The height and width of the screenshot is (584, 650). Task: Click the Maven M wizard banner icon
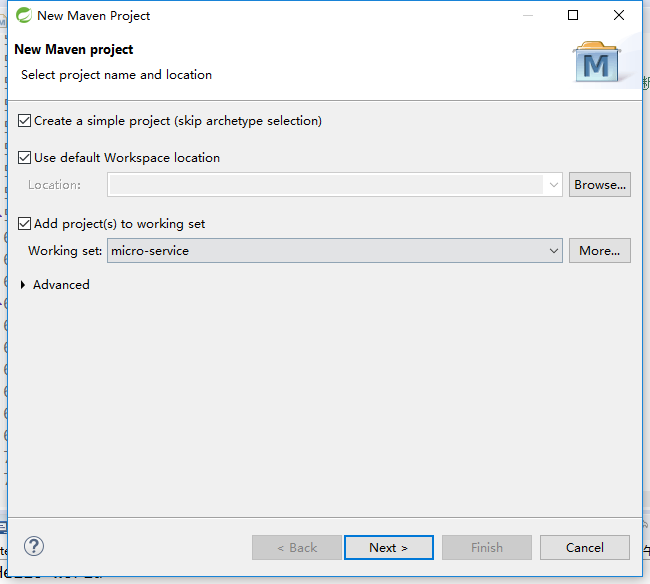pos(597,63)
